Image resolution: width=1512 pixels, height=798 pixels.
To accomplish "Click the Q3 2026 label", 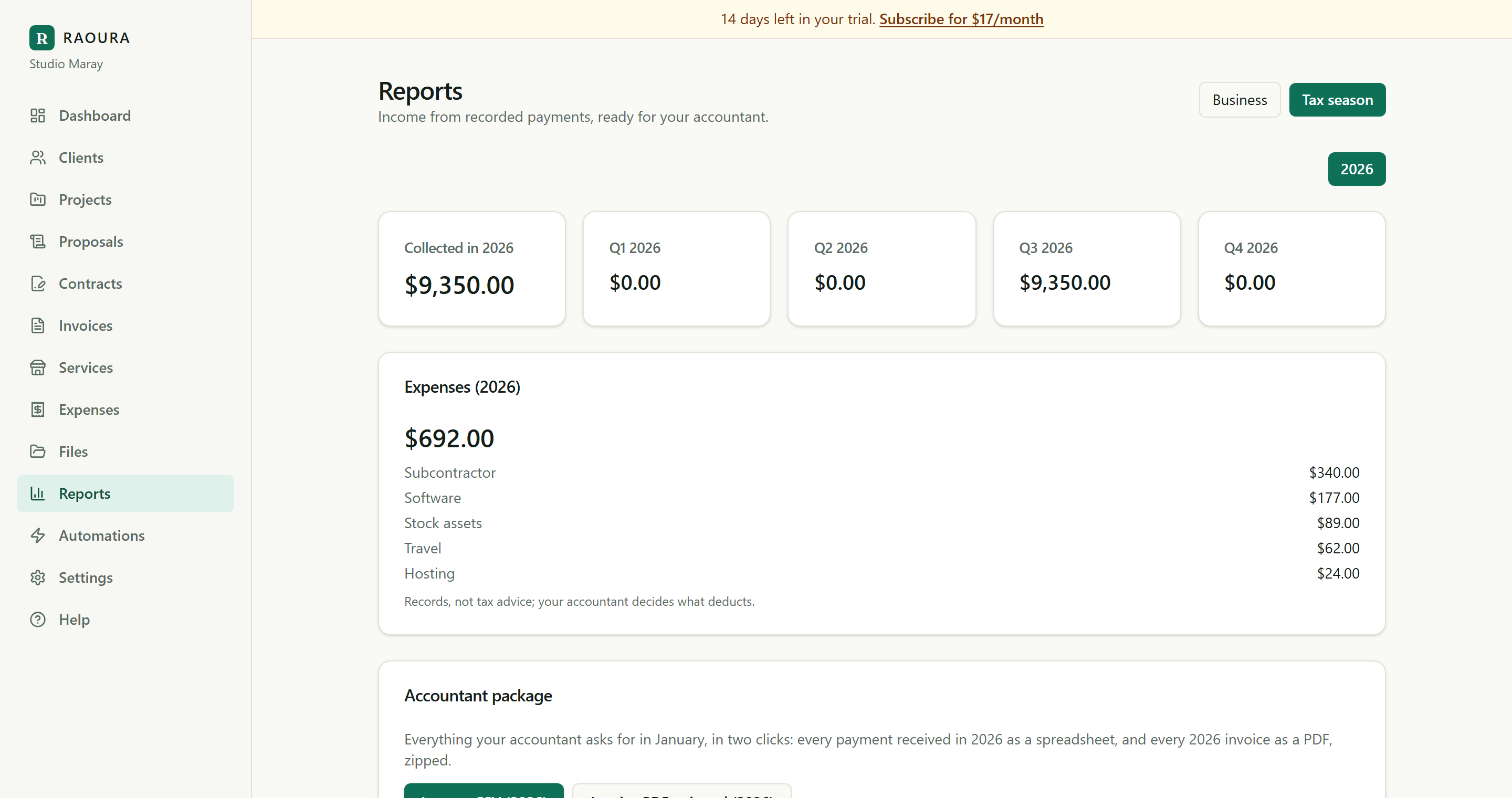I will coord(1045,248).
